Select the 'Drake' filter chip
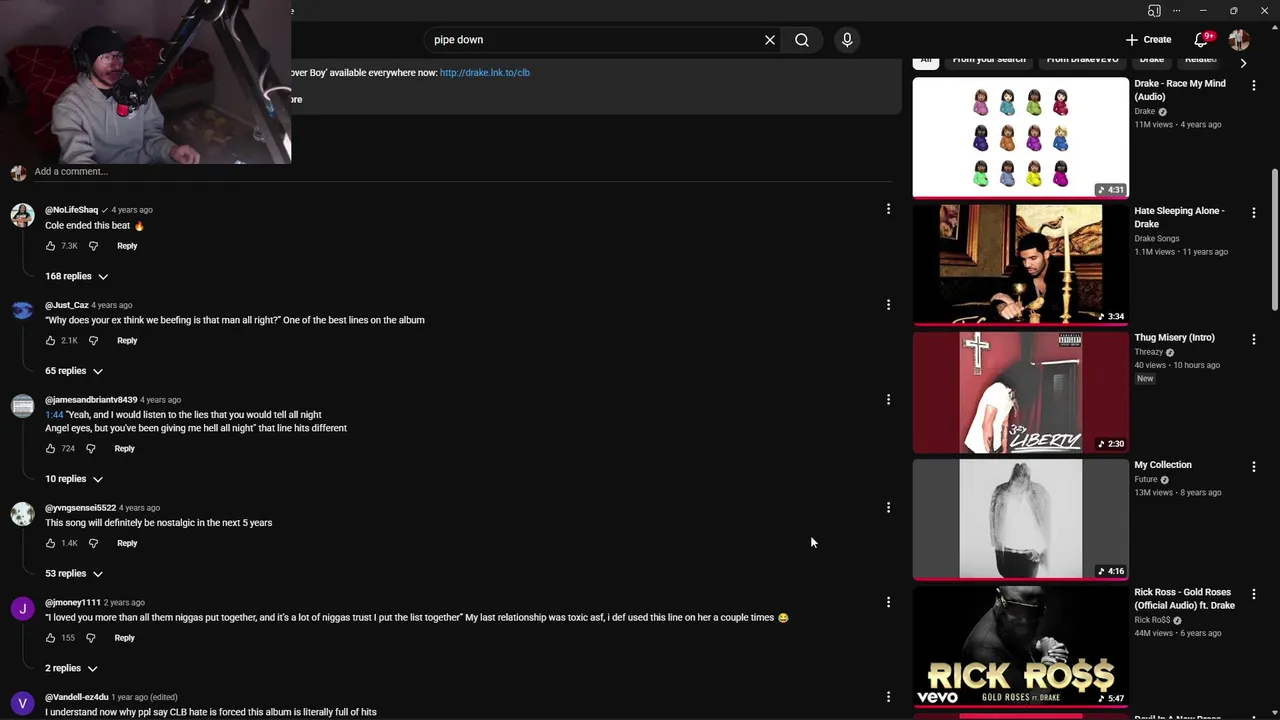Image resolution: width=1280 pixels, height=720 pixels. click(x=1151, y=60)
